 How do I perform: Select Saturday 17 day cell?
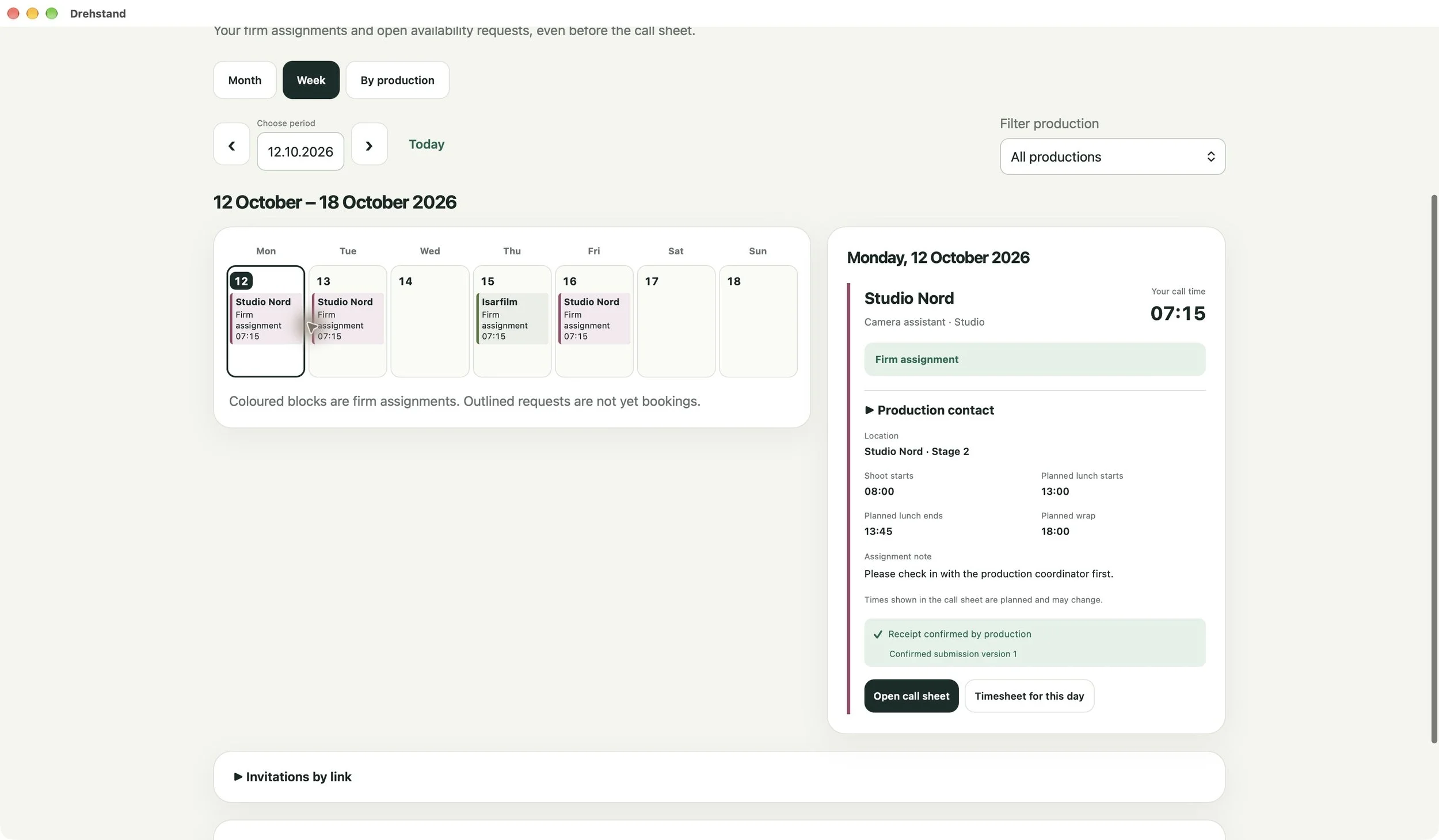(676, 321)
